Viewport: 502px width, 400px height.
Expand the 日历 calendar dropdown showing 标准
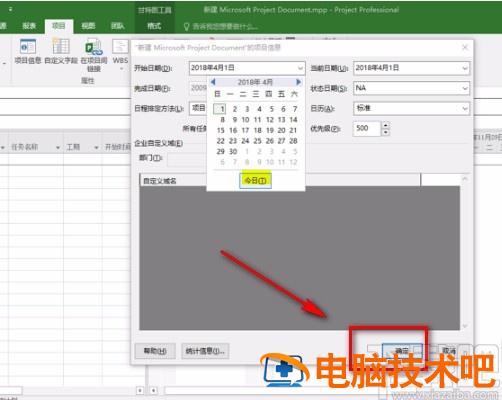pos(465,108)
